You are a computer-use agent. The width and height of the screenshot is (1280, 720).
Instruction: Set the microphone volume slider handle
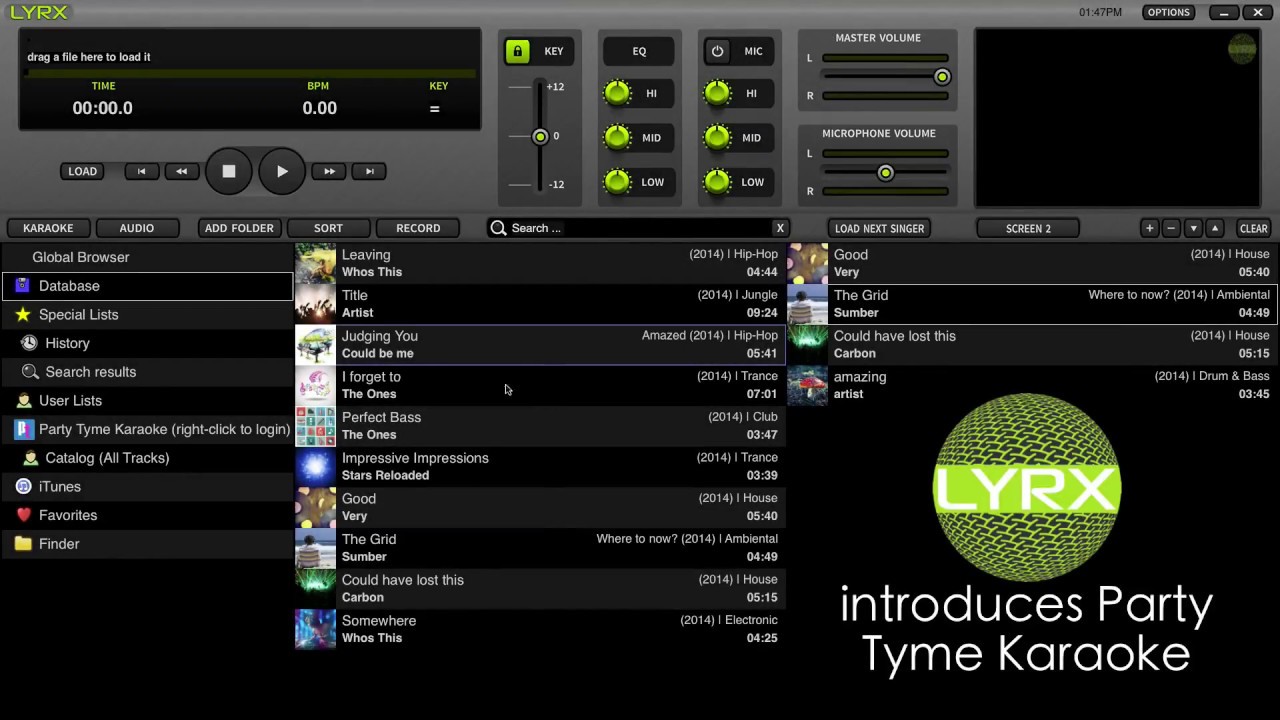click(885, 173)
